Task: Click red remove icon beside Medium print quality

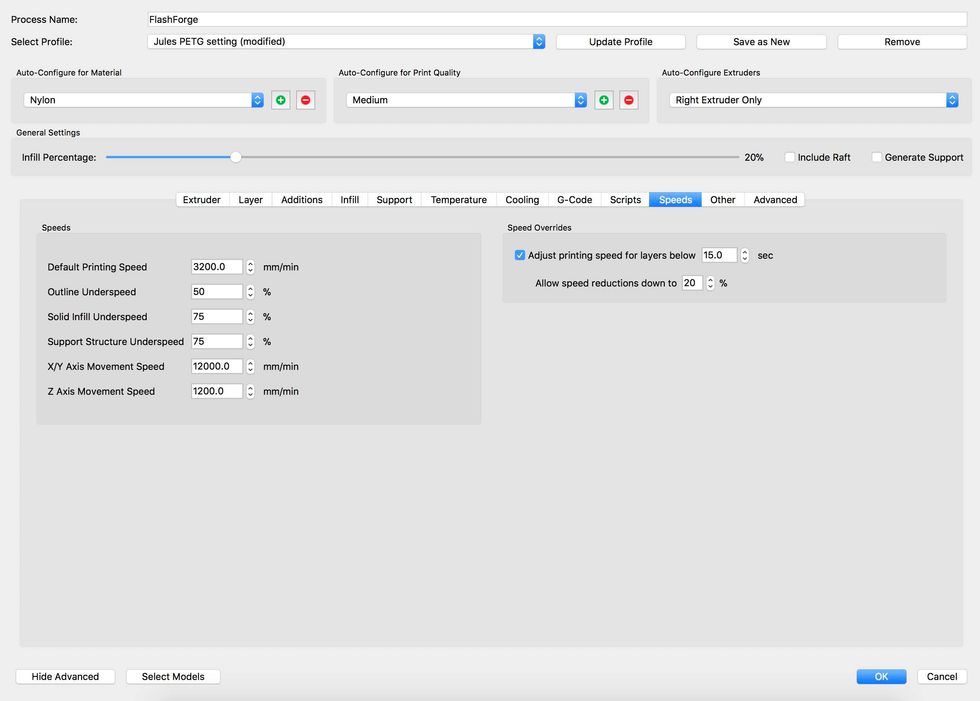Action: point(628,100)
